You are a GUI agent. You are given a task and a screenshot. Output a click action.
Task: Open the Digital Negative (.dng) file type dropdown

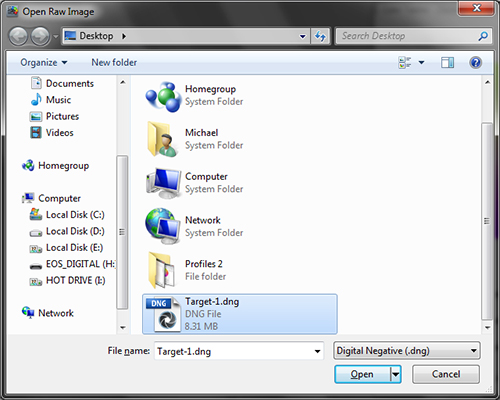pos(407,351)
